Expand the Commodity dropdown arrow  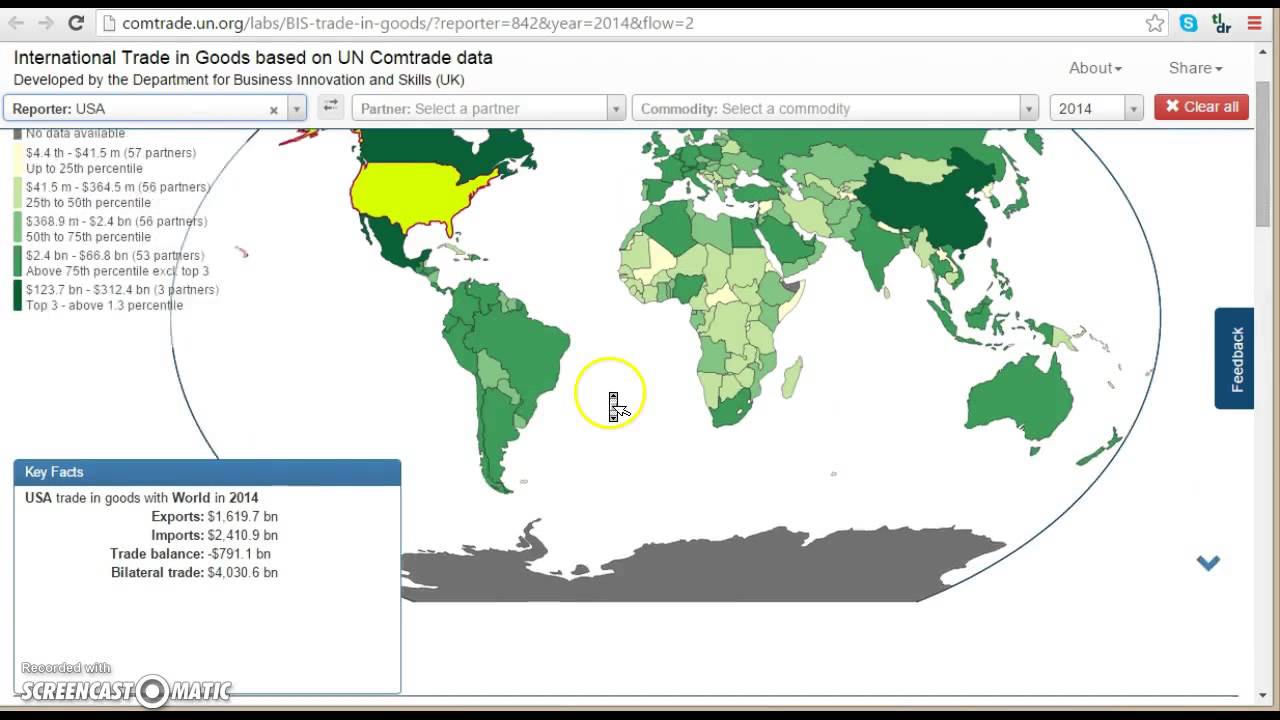coord(1029,109)
